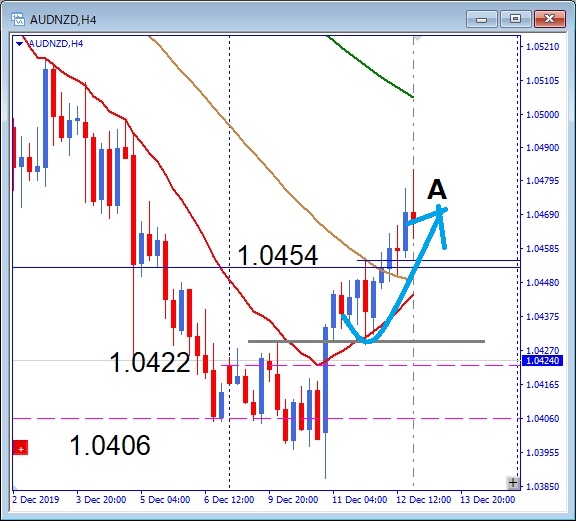This screenshot has width=576, height=521.
Task: Click the 1.03850 price scale value
Action: pyautogui.click(x=543, y=486)
